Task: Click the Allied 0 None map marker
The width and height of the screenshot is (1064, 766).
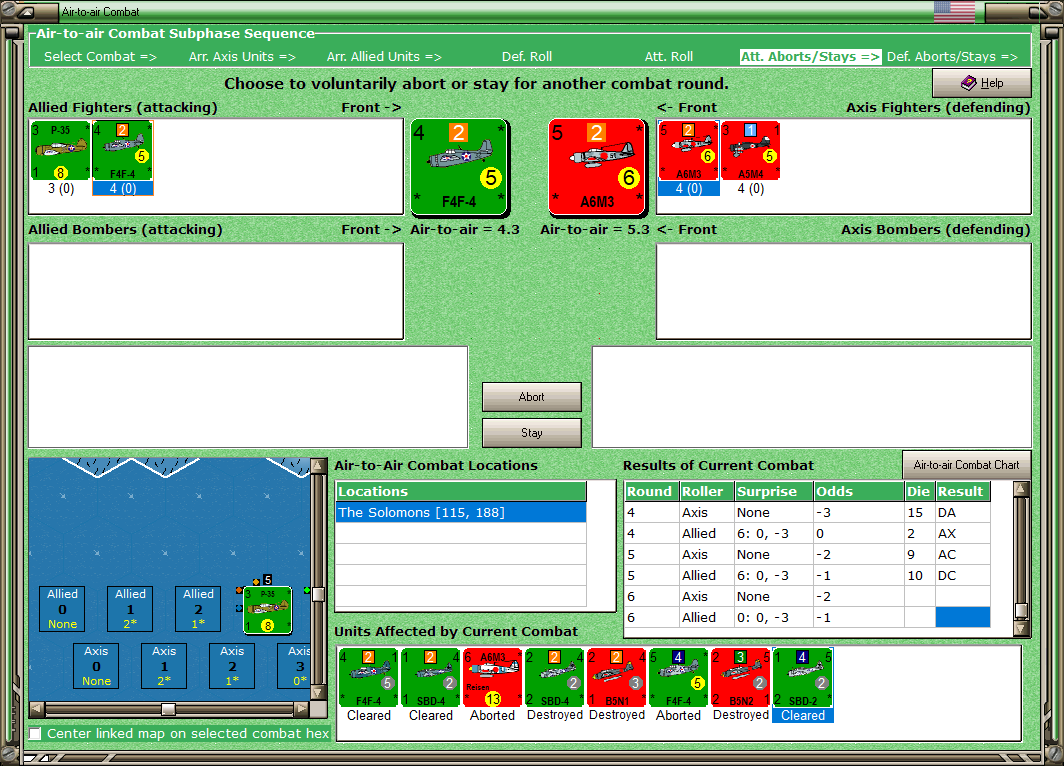Action: [x=62, y=609]
